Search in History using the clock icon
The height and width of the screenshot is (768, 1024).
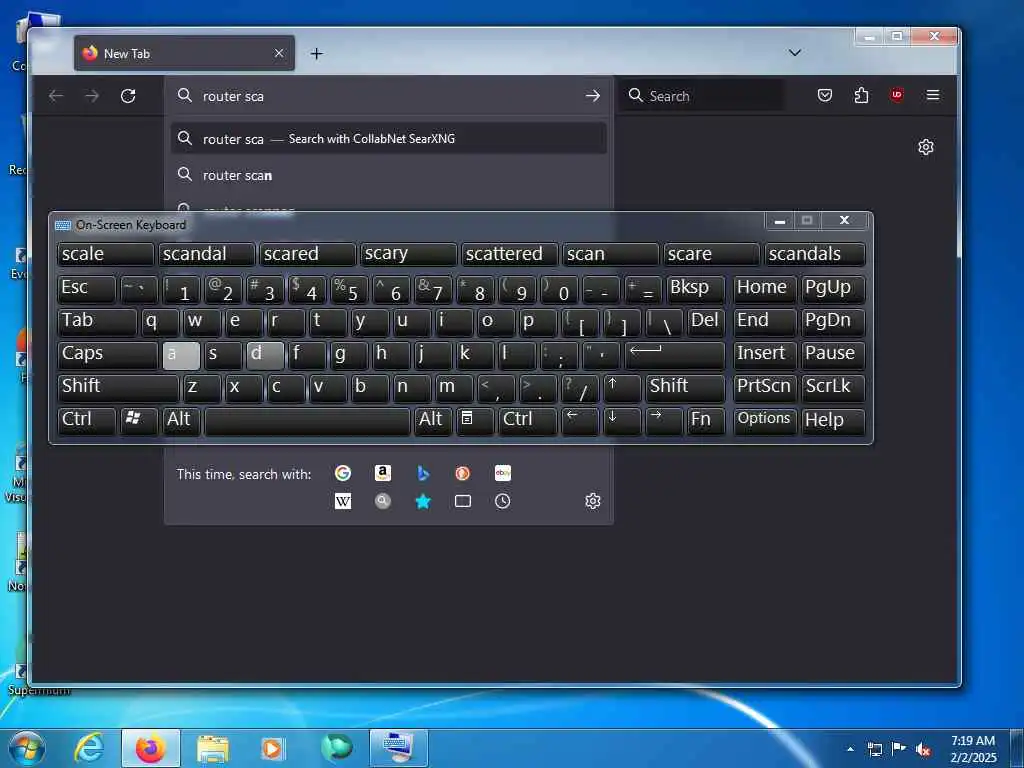point(502,501)
